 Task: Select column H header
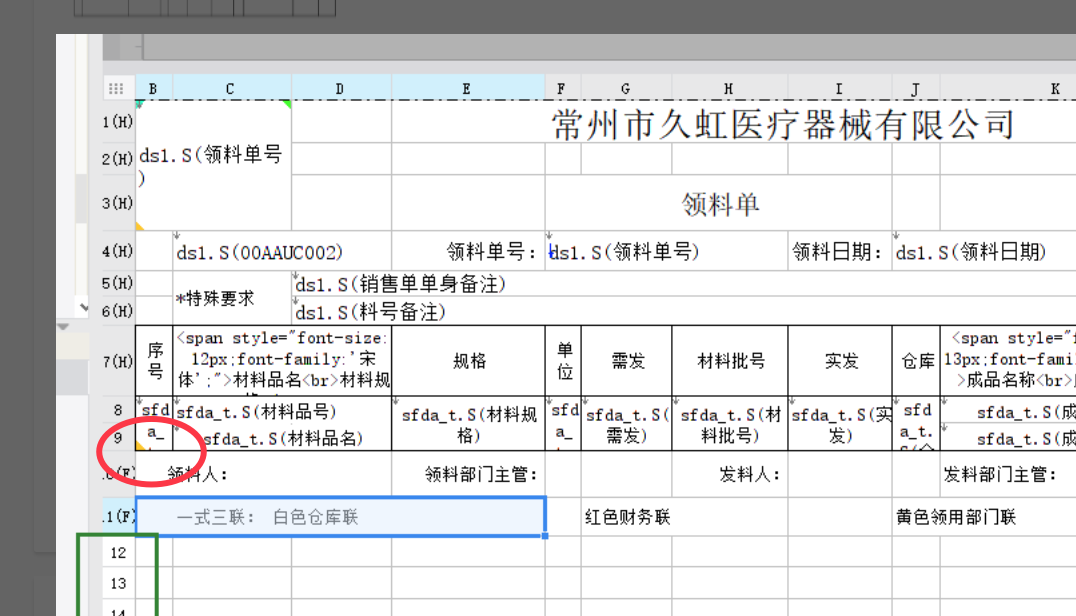[x=729, y=88]
